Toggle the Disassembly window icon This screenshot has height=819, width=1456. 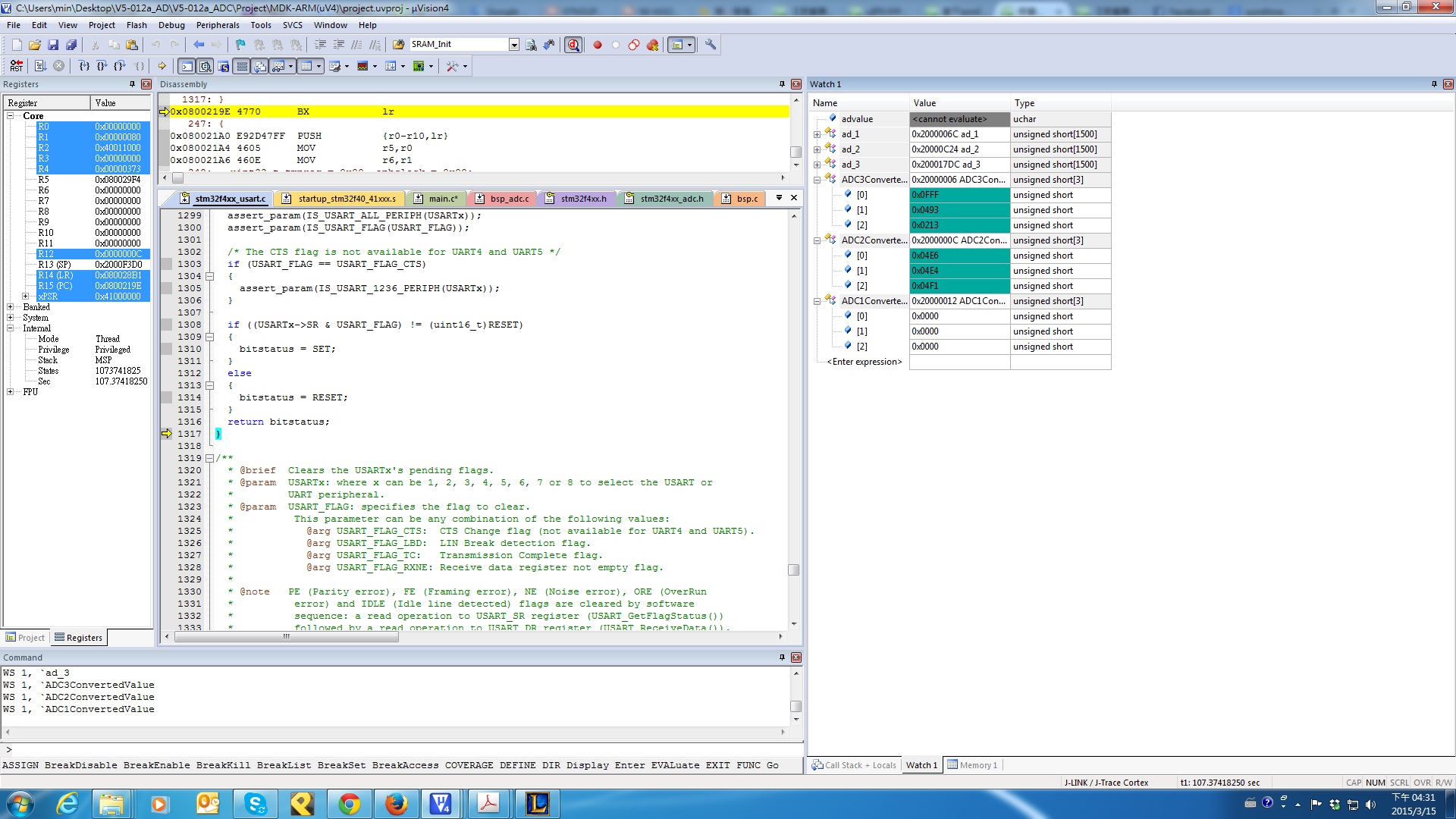coord(205,66)
